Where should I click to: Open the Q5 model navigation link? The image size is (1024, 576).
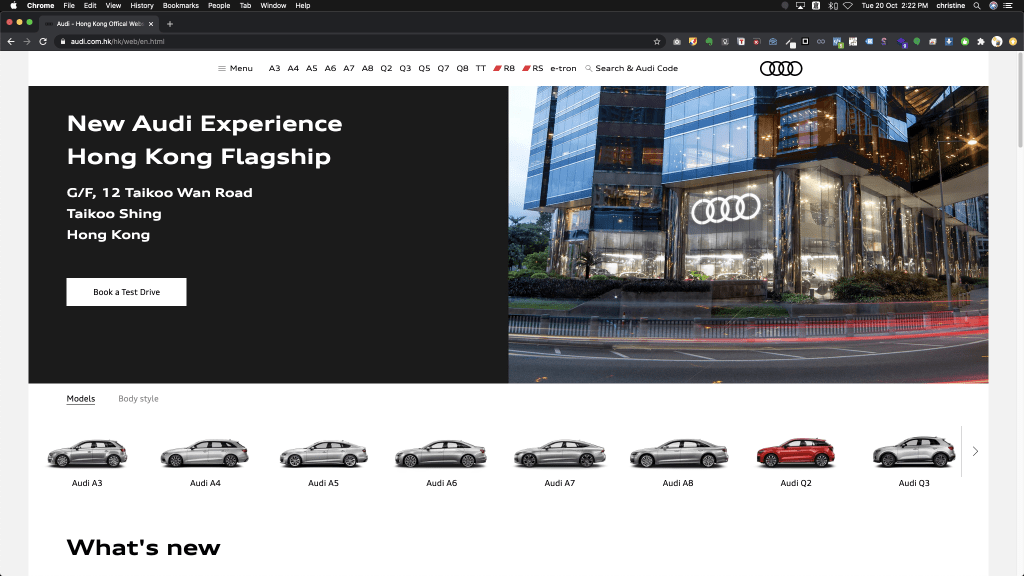(424, 69)
